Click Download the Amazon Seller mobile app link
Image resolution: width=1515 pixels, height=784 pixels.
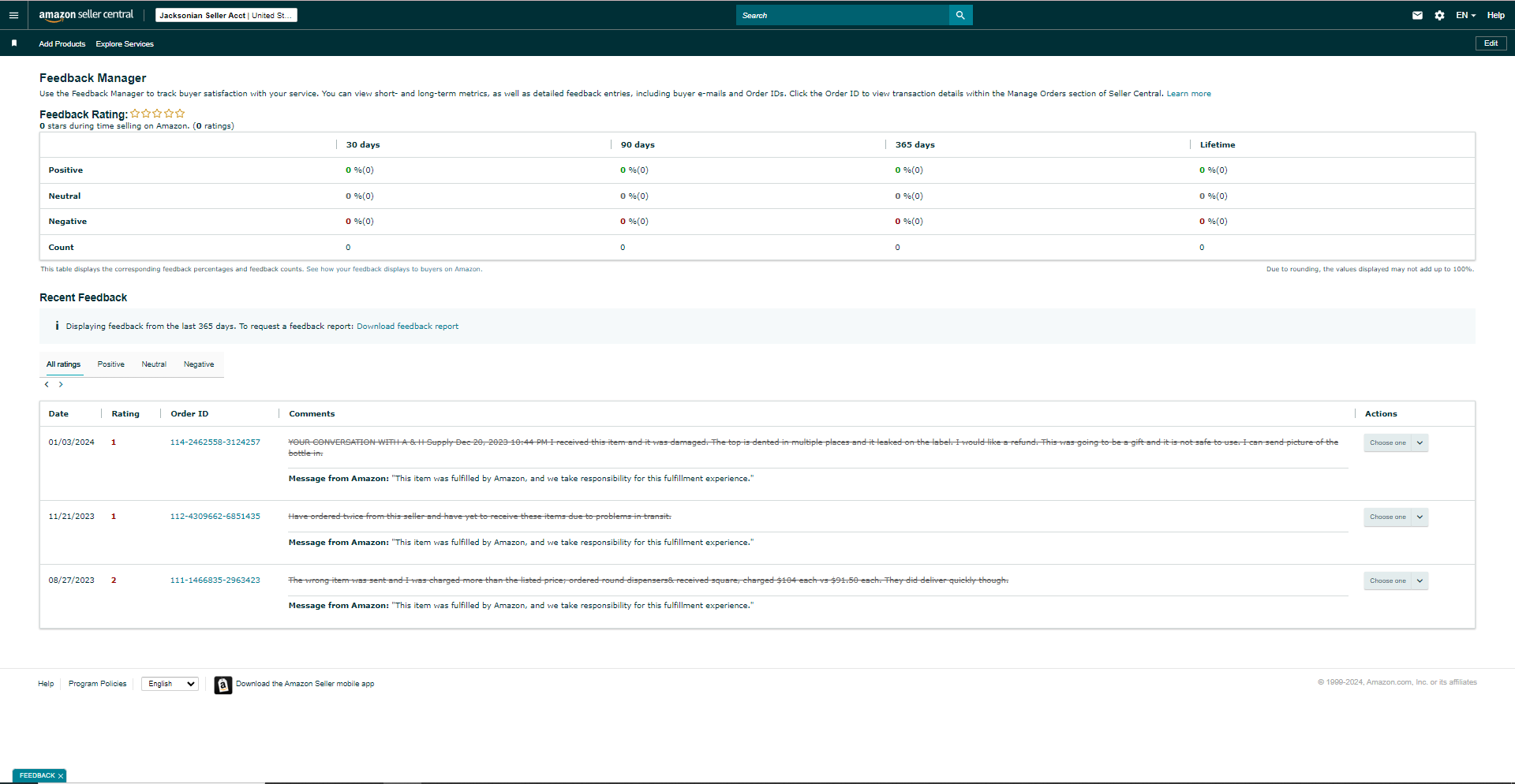tap(305, 684)
